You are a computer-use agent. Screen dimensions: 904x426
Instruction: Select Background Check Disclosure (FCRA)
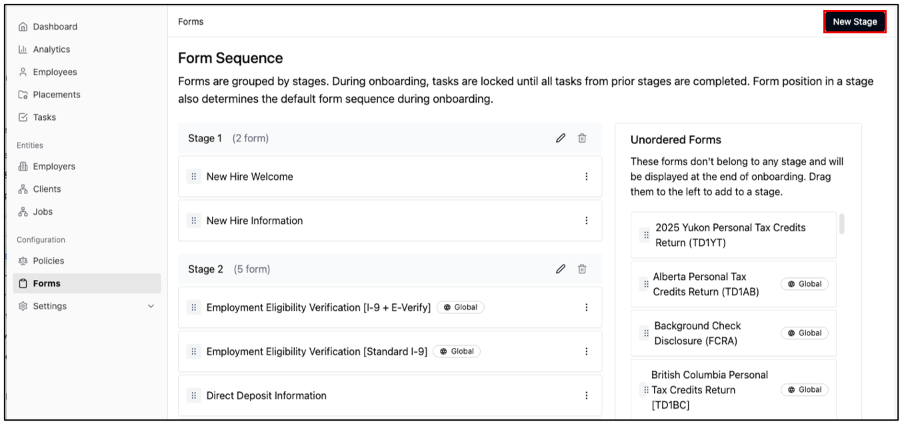(x=733, y=333)
